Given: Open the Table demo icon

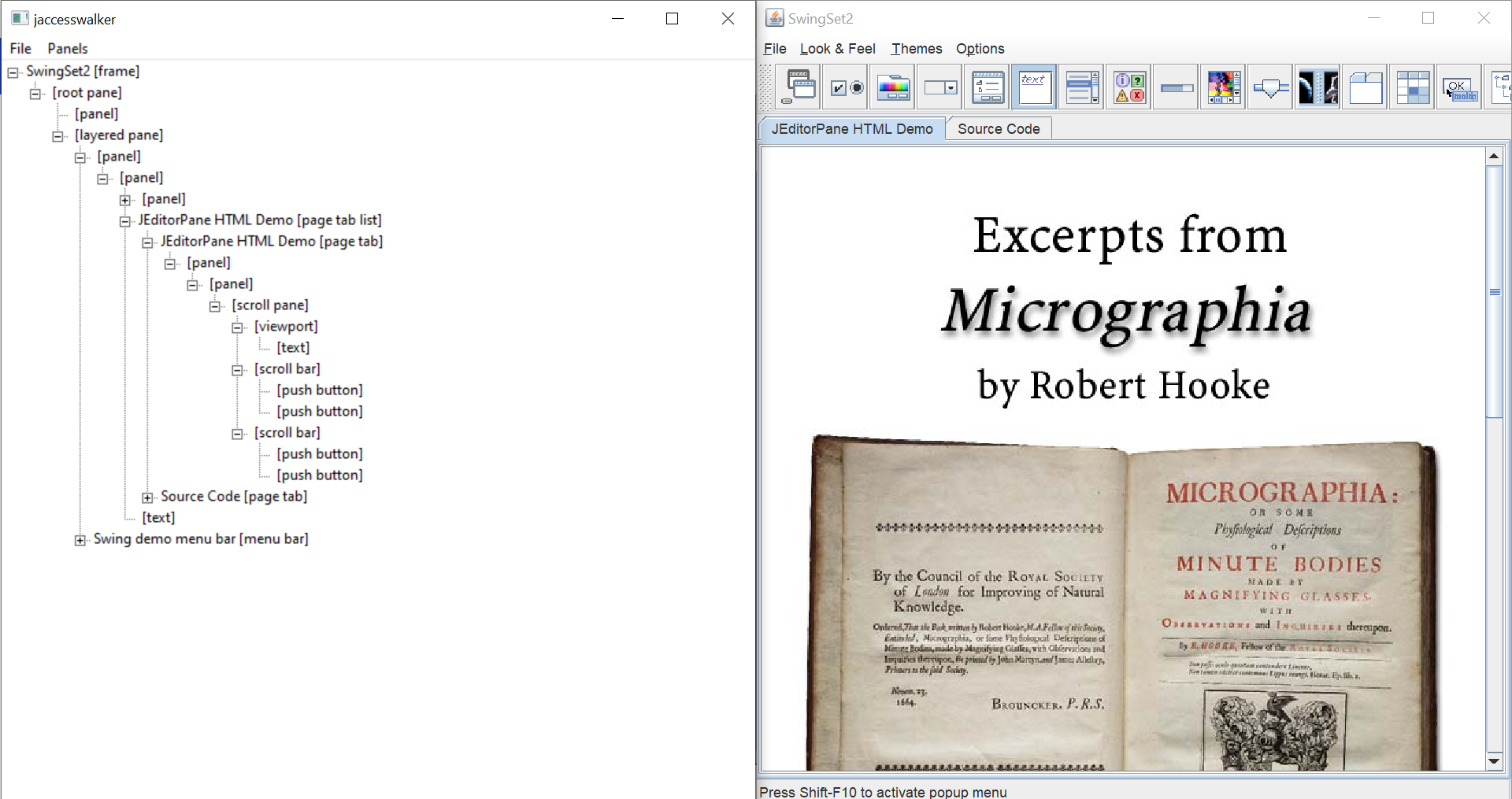Looking at the screenshot, I should coord(1413,87).
